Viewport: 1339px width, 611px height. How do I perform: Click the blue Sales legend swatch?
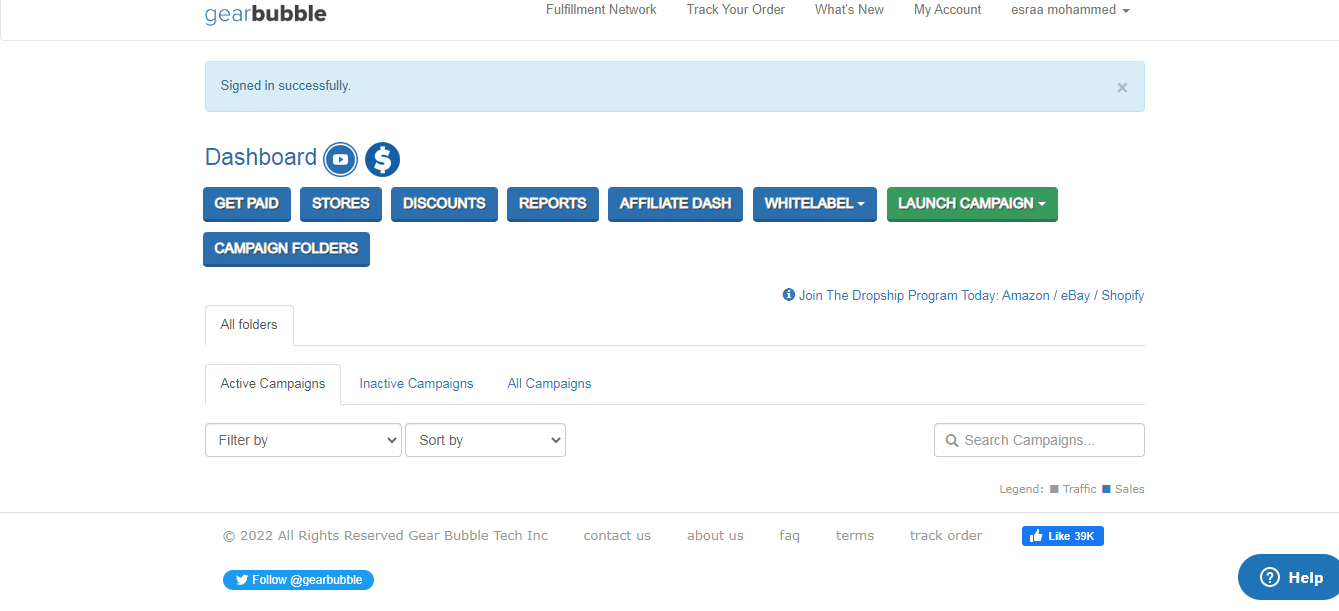pyautogui.click(x=1106, y=490)
